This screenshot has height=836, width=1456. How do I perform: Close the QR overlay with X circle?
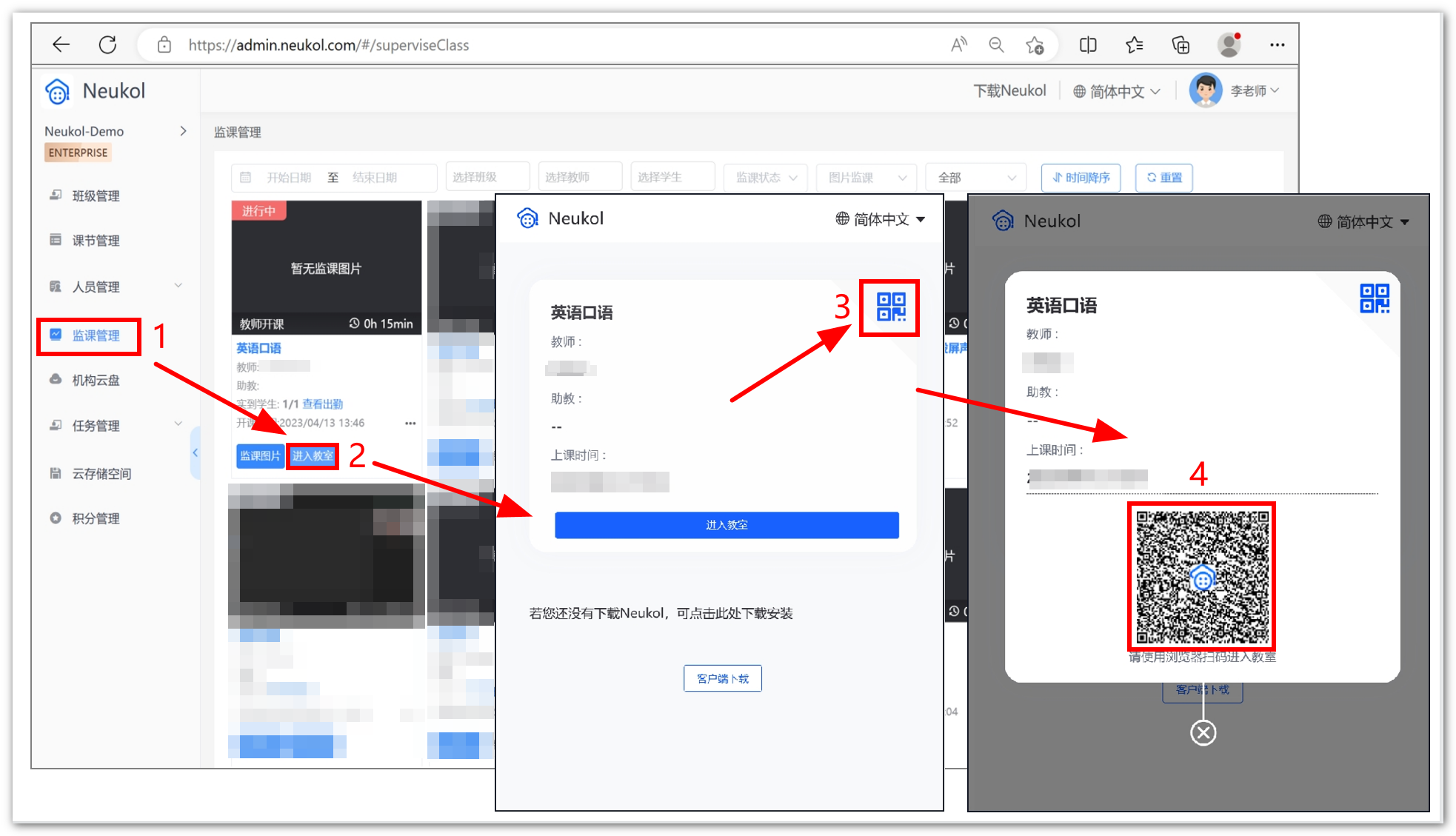[1203, 733]
